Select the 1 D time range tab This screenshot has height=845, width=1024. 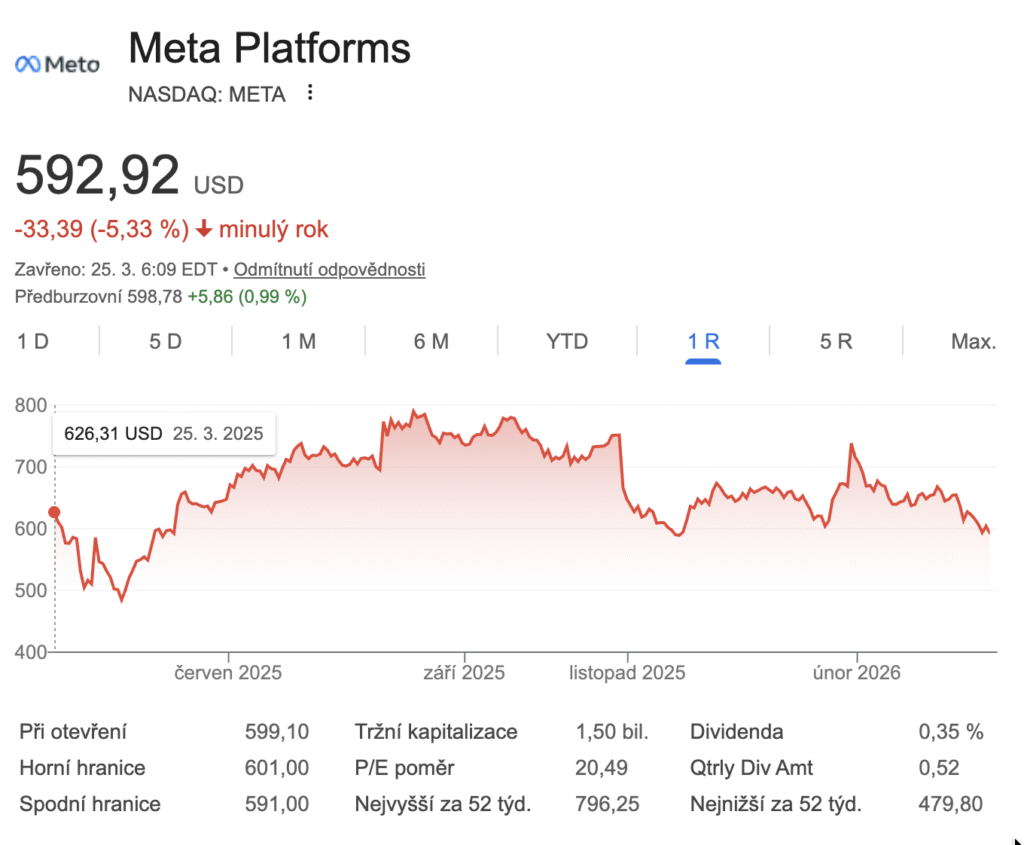coord(33,341)
